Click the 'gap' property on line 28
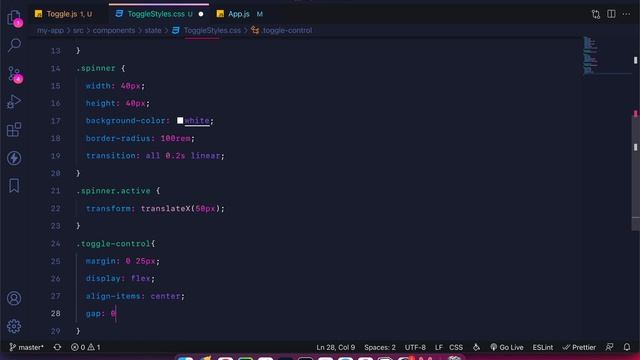This screenshot has height=360, width=640. click(93, 313)
